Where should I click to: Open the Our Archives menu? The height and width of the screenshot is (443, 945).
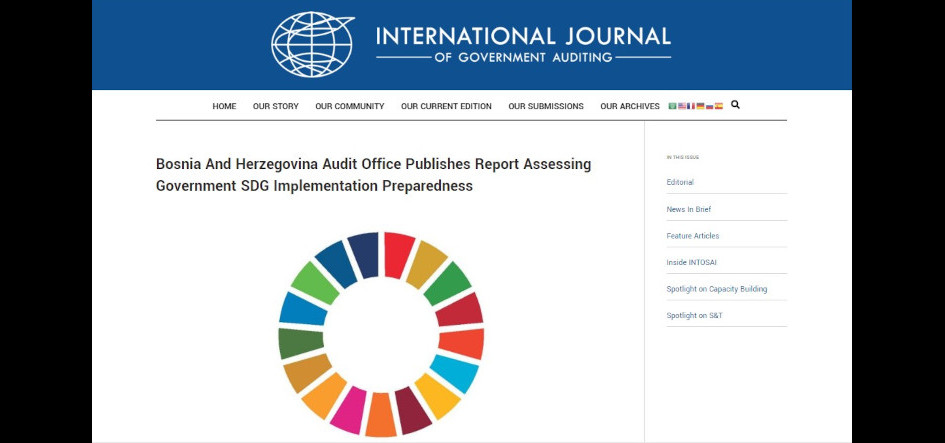[630, 106]
